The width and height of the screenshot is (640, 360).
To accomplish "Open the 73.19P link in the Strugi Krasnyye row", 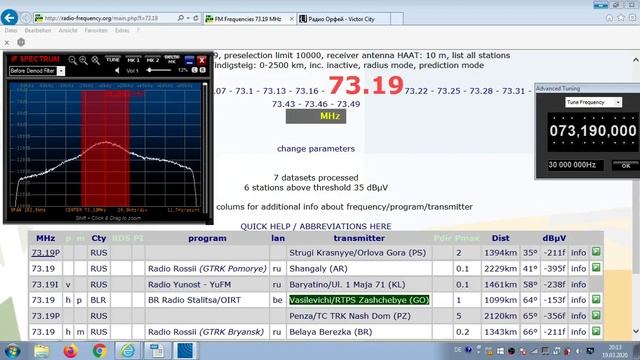I will [x=46, y=253].
